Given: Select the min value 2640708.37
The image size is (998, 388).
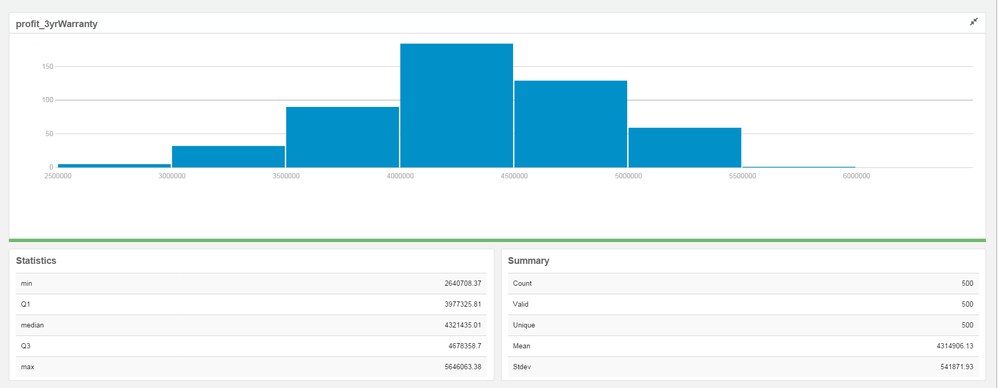Looking at the screenshot, I should [463, 284].
